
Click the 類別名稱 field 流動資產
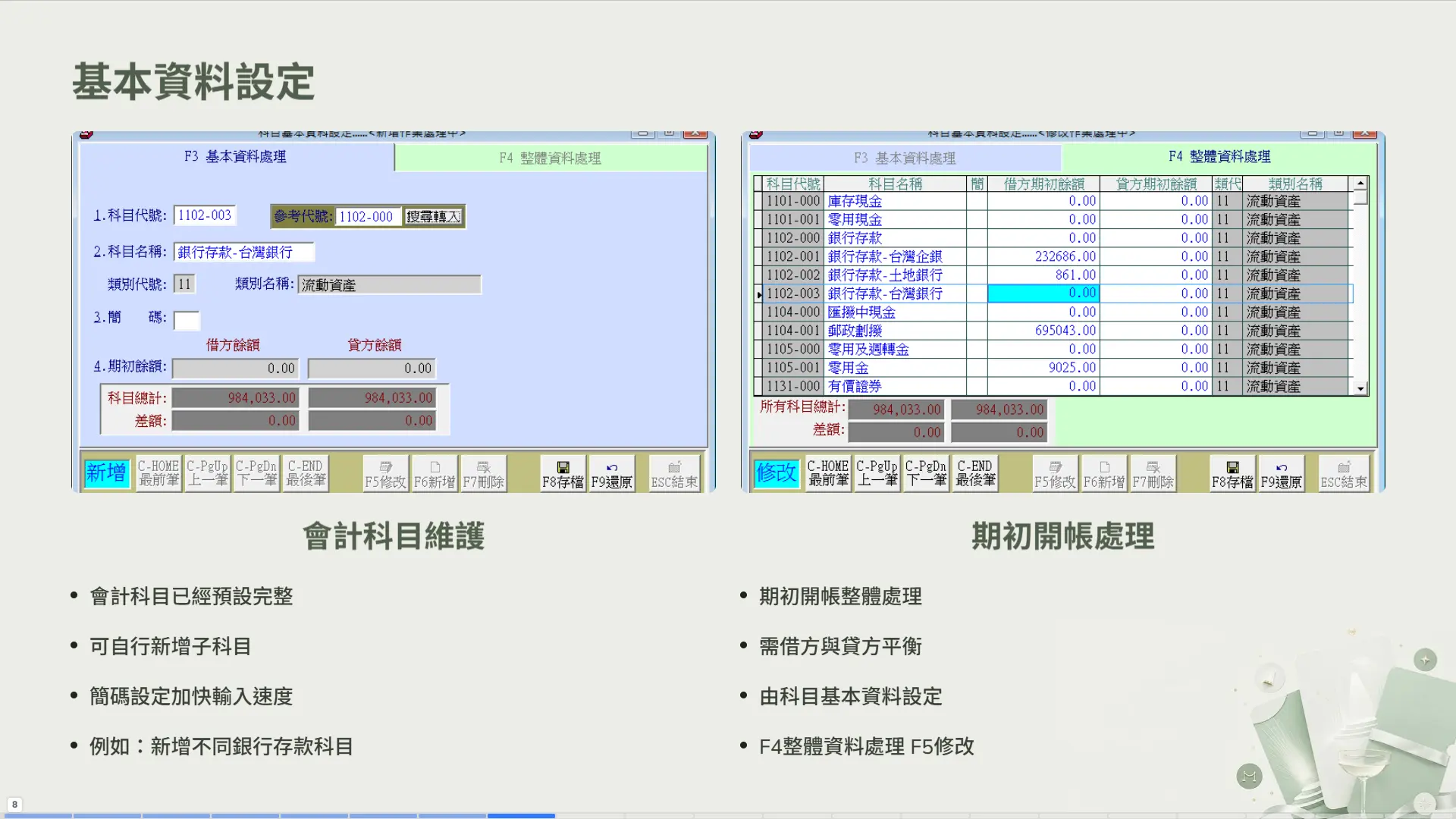(389, 285)
